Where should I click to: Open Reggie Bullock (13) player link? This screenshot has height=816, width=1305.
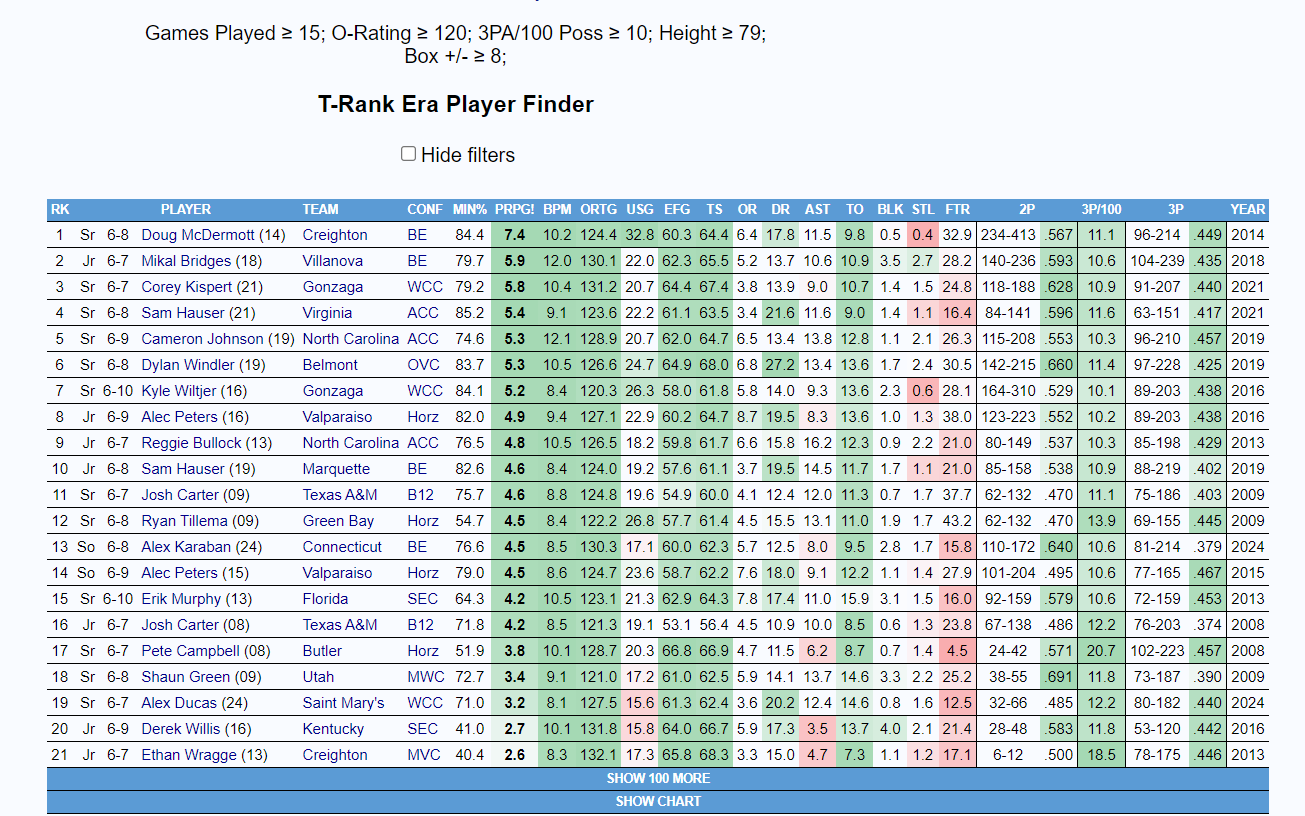206,443
